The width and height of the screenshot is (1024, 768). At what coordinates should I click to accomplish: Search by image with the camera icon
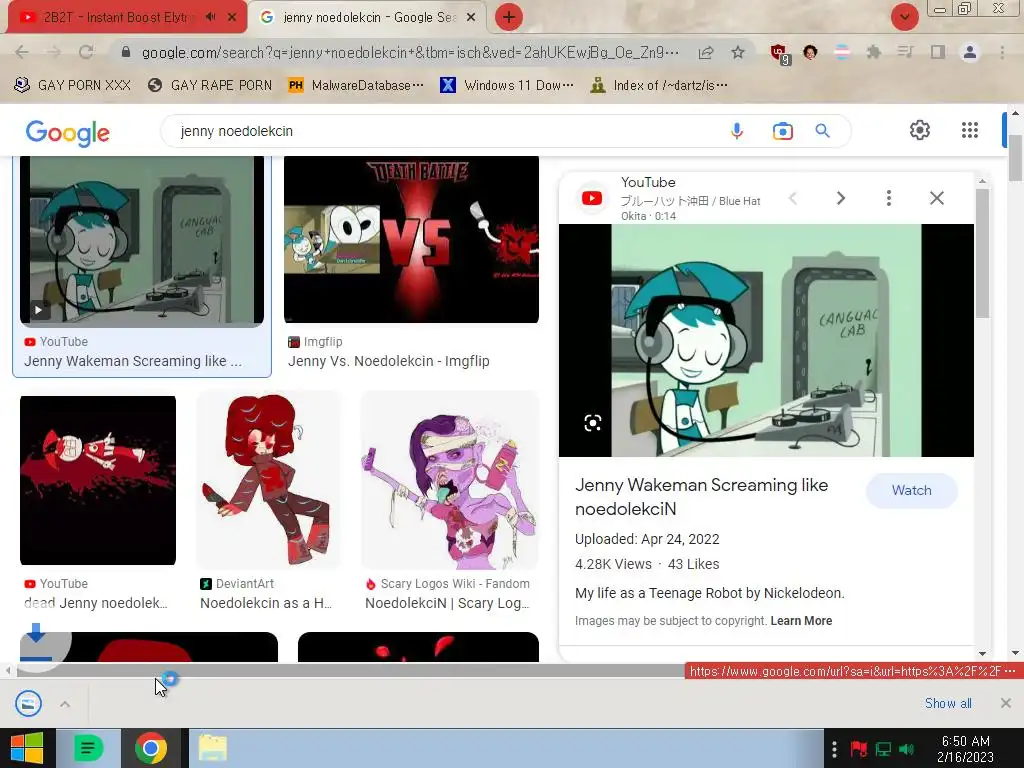point(782,131)
